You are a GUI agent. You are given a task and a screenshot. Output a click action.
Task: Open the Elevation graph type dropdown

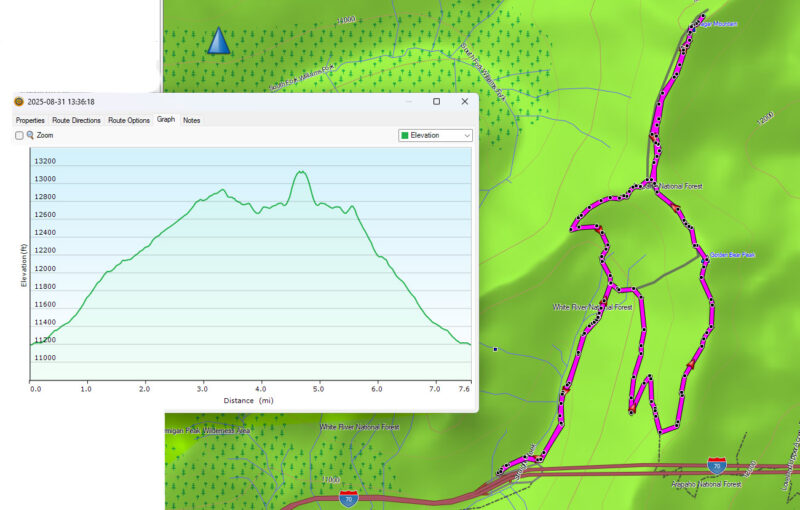point(435,135)
